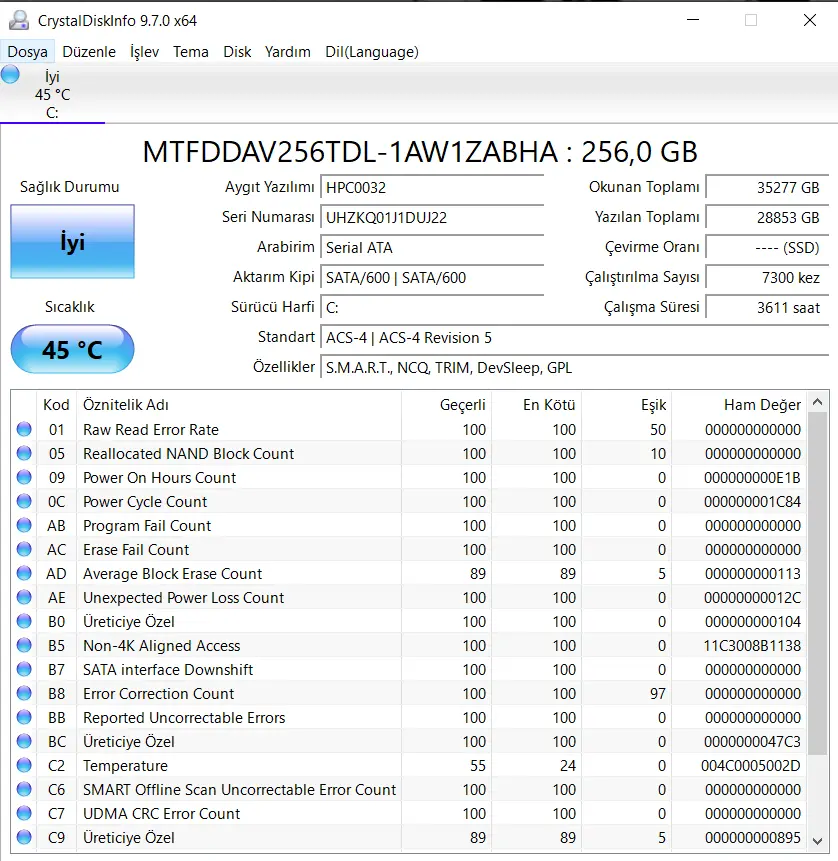Open the Disk menu
838x861 pixels.
[x=237, y=52]
